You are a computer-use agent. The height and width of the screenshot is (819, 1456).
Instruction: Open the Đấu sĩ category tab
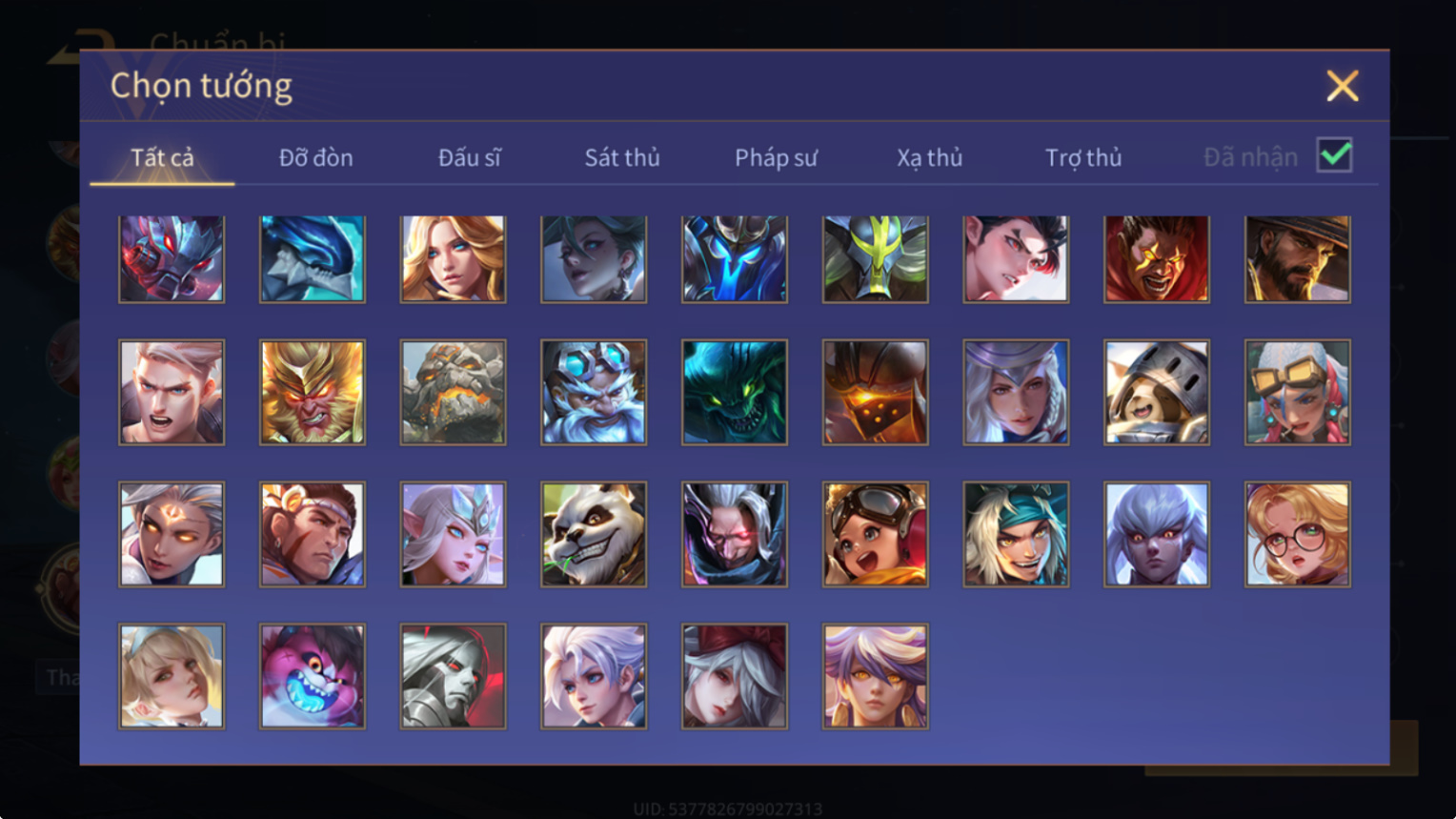click(x=469, y=157)
